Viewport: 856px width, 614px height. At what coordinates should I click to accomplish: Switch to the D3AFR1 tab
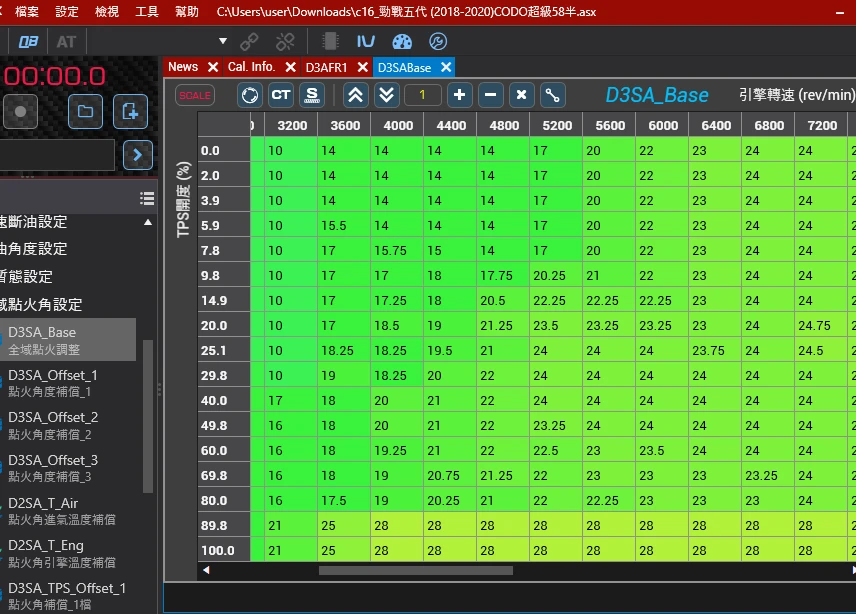[326, 68]
